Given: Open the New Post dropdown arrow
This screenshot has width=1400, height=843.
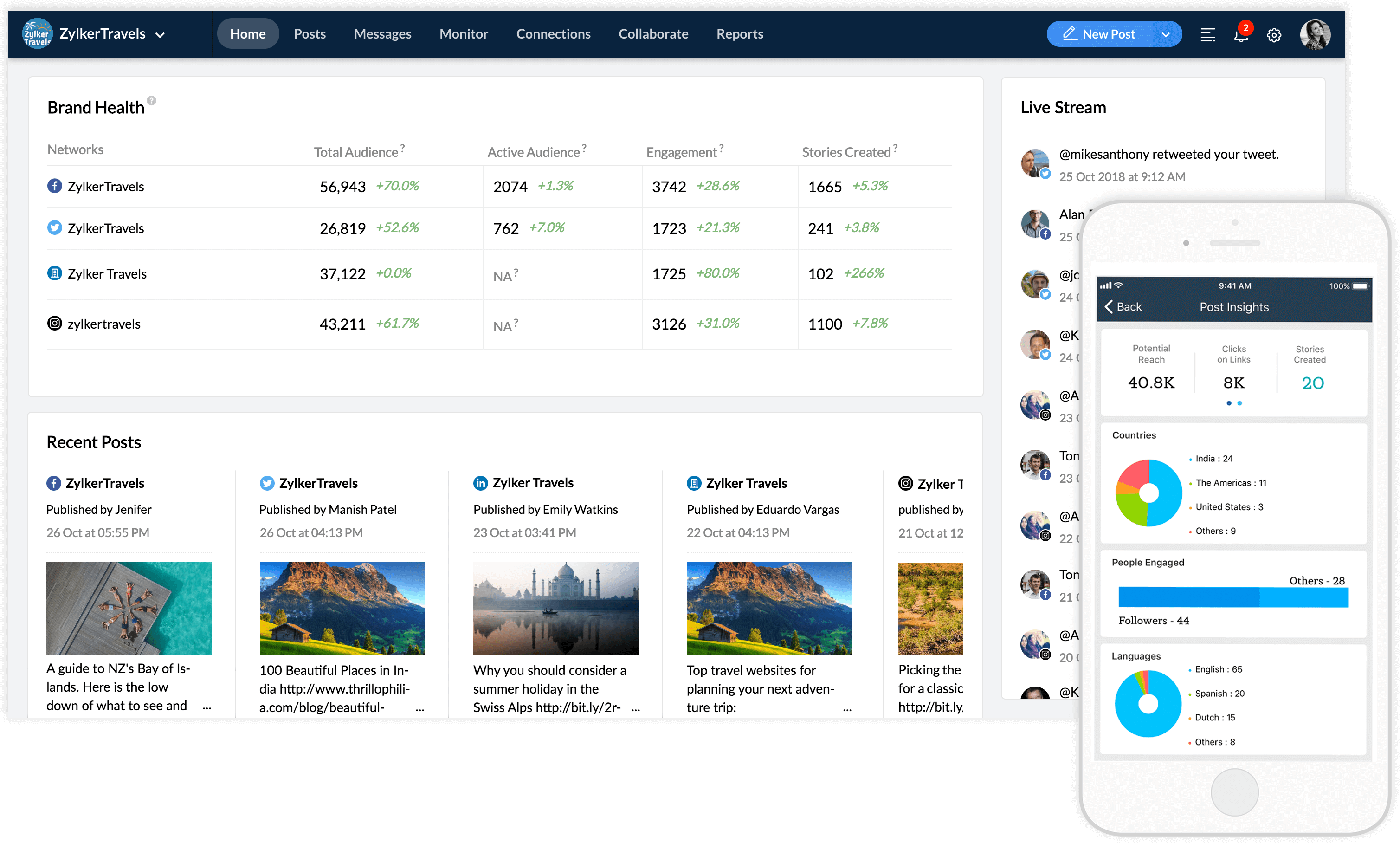Looking at the screenshot, I should pyautogui.click(x=1167, y=34).
